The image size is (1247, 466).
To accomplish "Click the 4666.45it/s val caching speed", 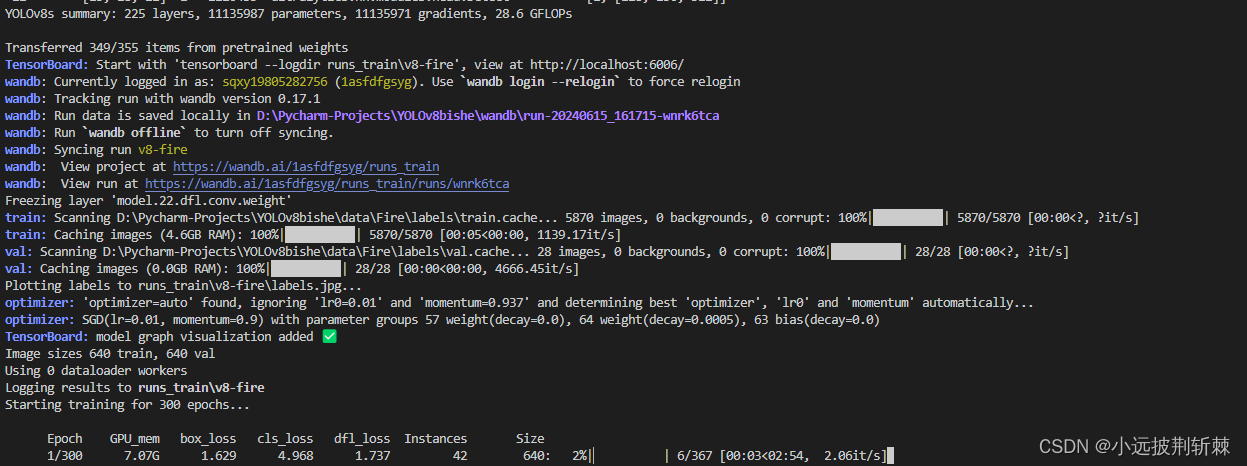I will point(537,269).
